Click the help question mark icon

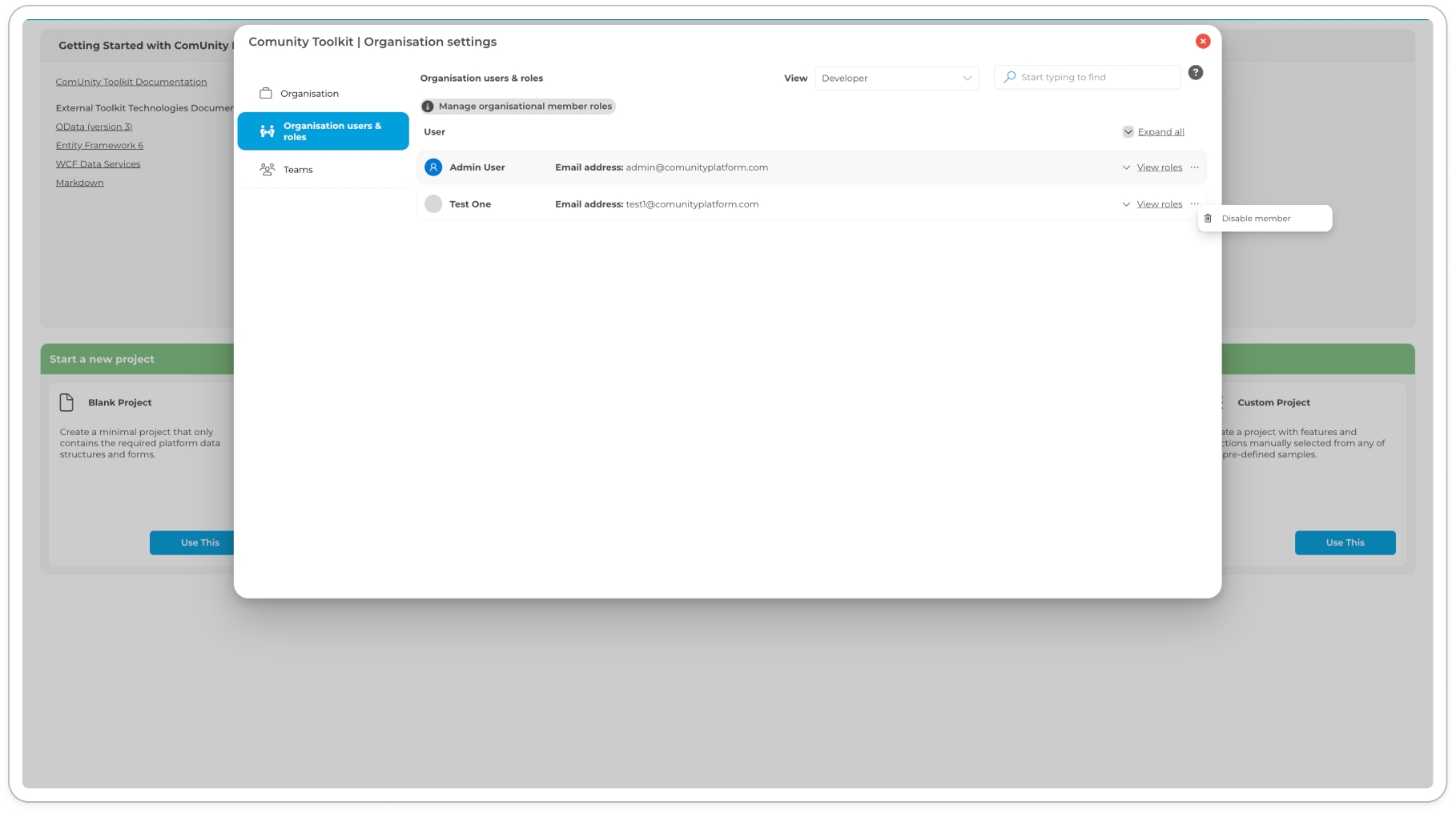1195,73
